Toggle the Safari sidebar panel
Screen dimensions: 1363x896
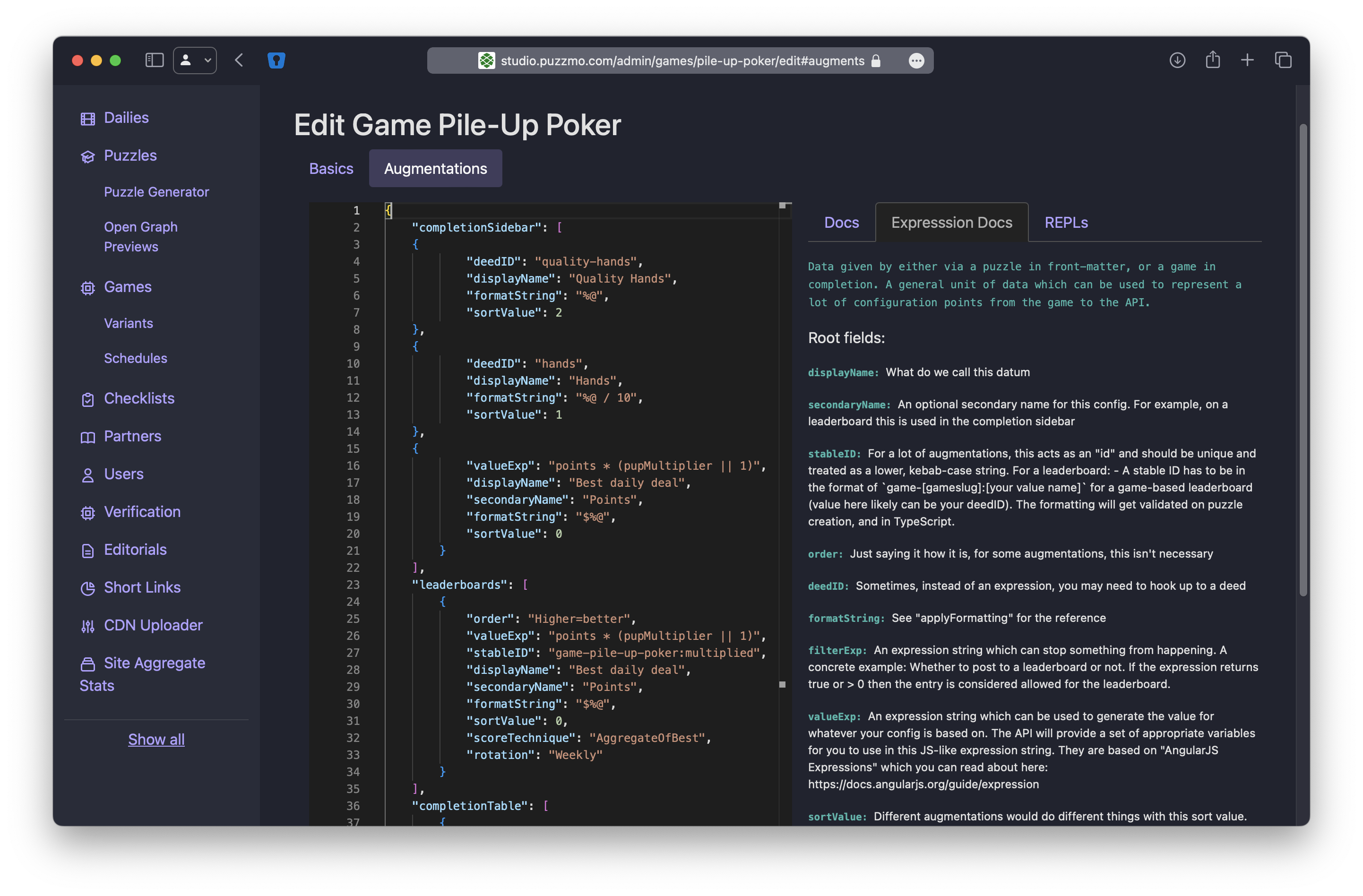point(155,60)
